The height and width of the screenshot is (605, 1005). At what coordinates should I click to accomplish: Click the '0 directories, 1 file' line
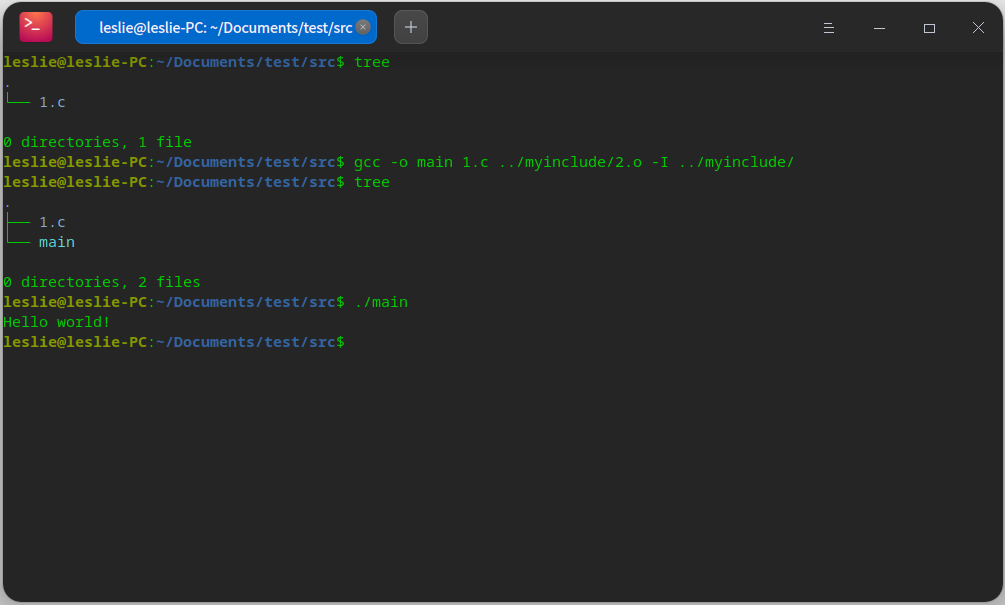point(97,142)
